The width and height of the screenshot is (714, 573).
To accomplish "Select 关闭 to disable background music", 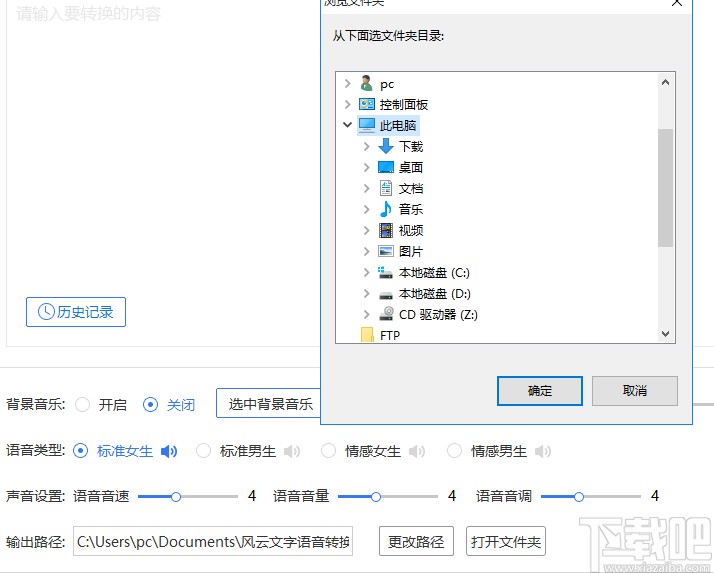I will click(150, 404).
